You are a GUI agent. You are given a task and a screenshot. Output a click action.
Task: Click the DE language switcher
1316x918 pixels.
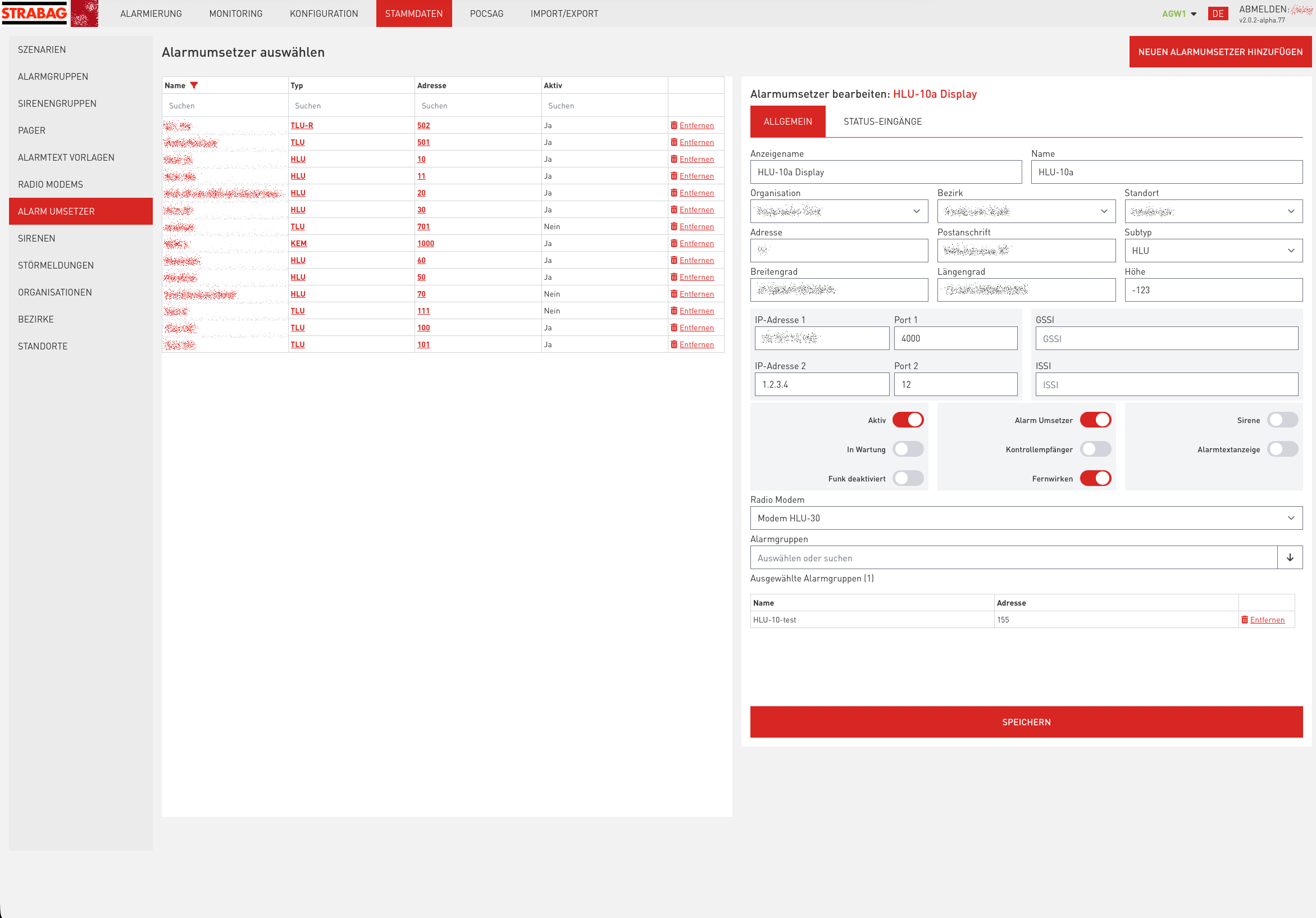[x=1219, y=13]
